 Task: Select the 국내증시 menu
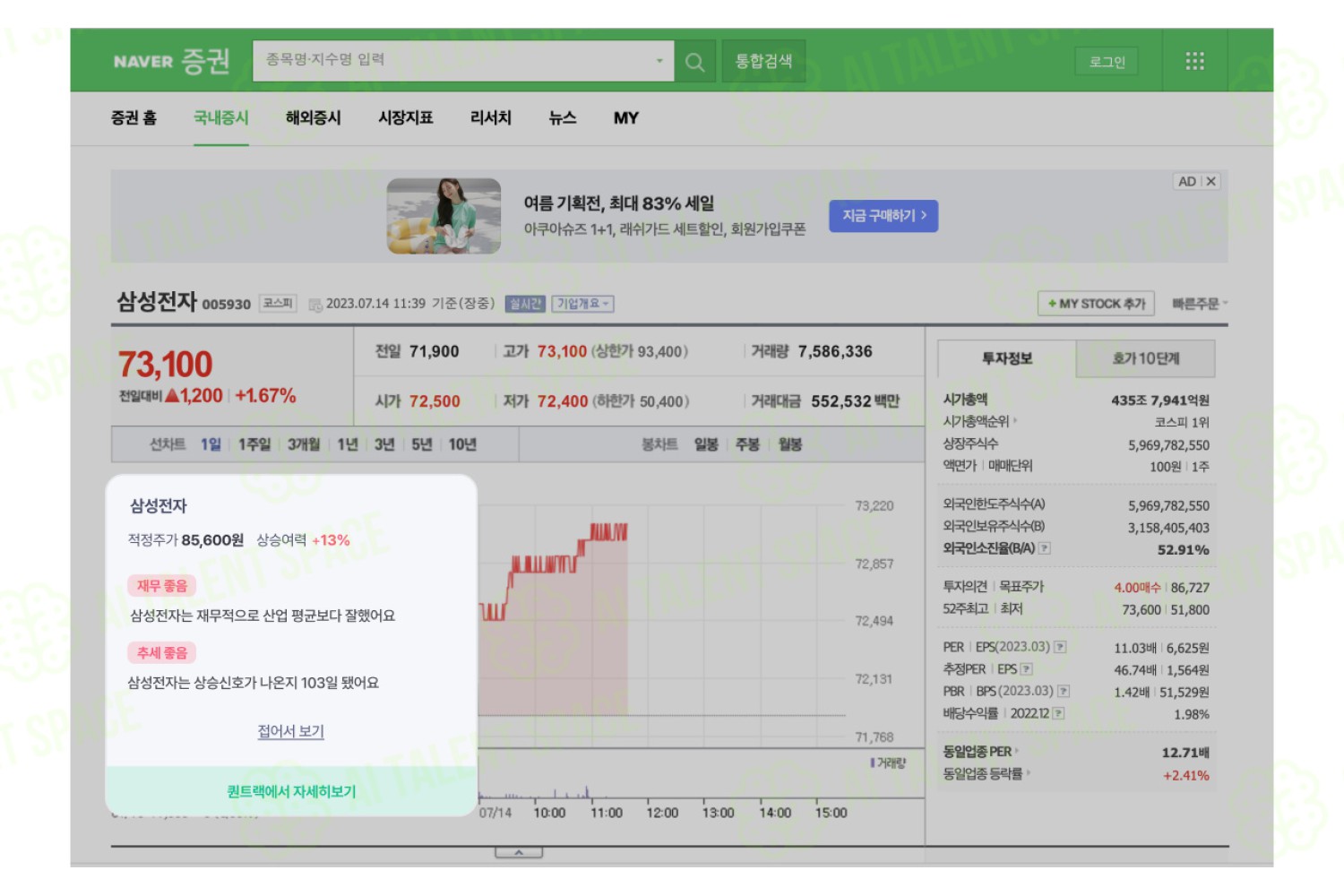(x=221, y=117)
